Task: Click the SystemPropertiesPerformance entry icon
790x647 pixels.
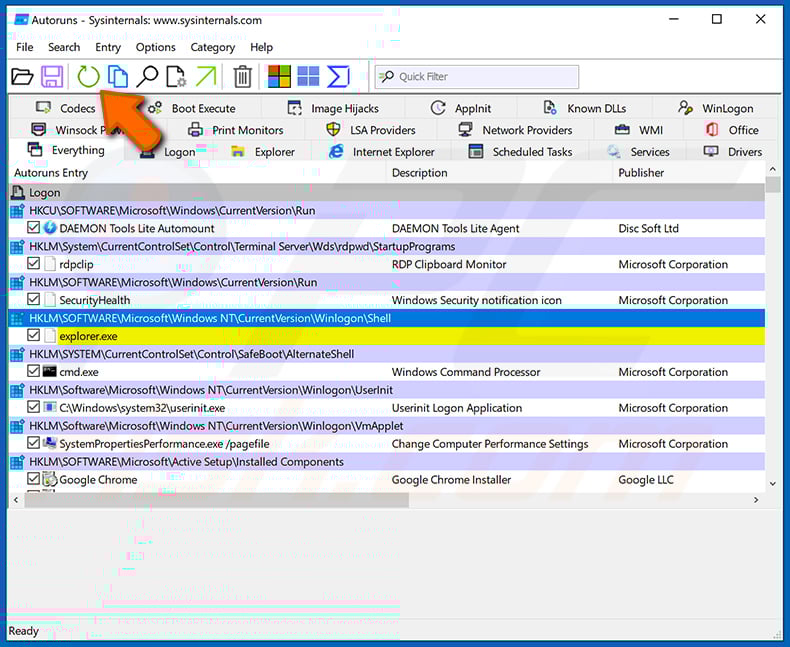Action: [49, 443]
